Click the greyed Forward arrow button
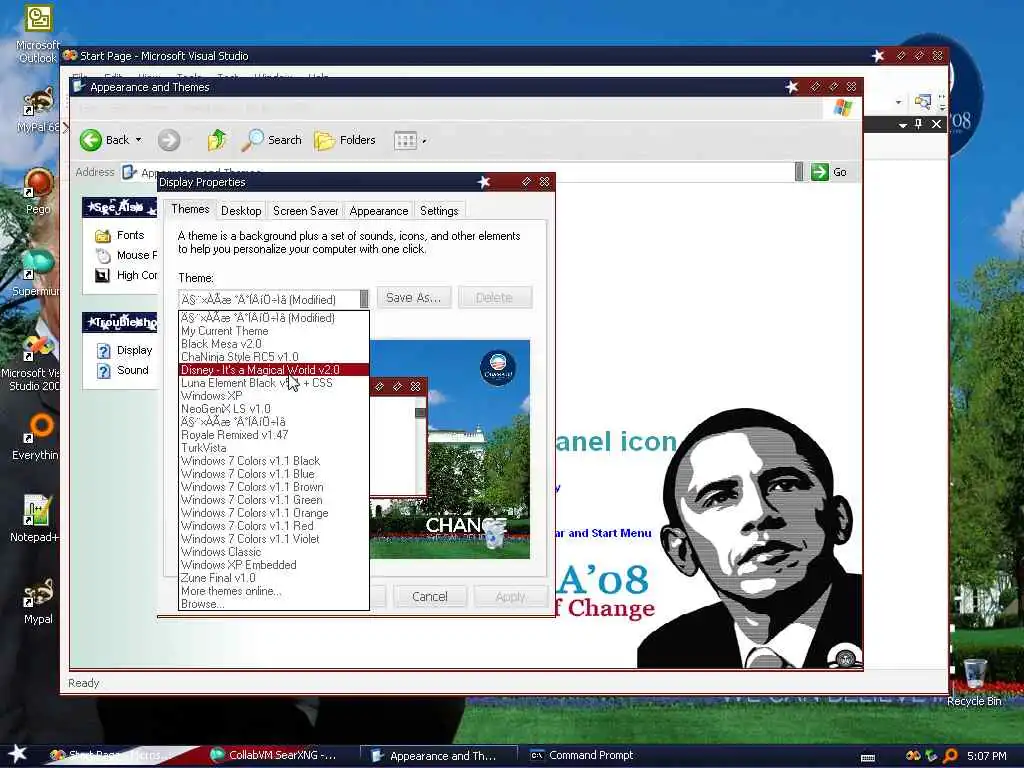The height and width of the screenshot is (768, 1024). pyautogui.click(x=168, y=140)
